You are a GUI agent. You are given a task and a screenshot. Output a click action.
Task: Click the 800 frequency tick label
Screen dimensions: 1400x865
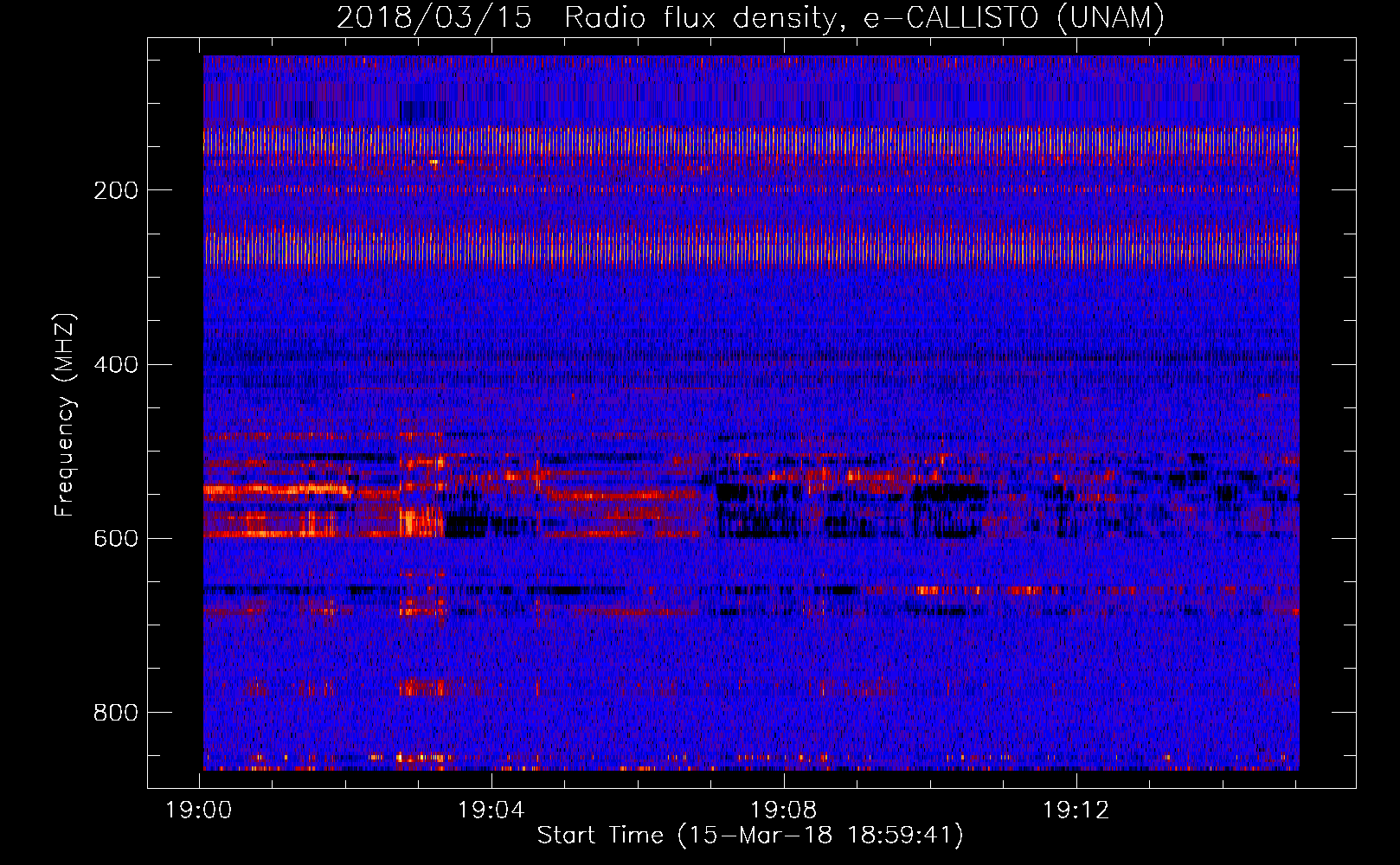(x=116, y=713)
